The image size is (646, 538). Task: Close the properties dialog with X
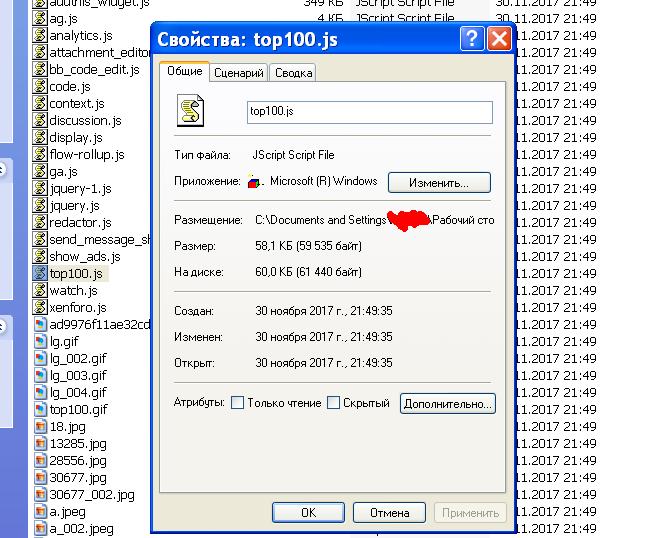(x=499, y=39)
